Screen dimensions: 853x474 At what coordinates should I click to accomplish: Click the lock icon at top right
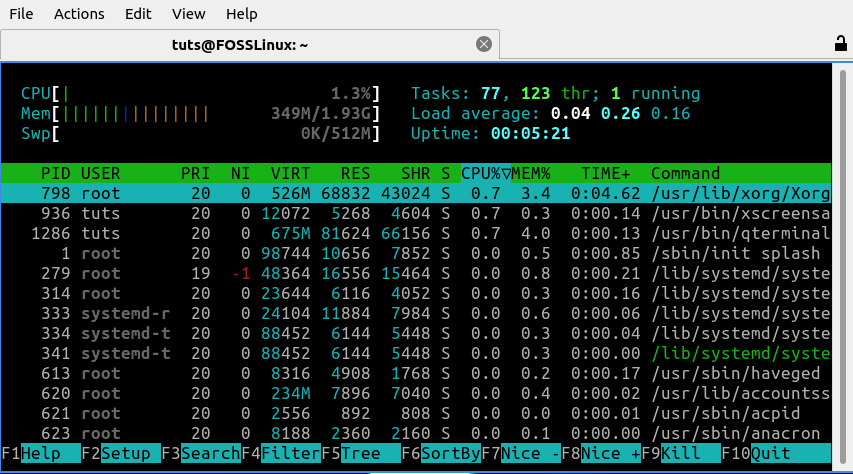840,43
